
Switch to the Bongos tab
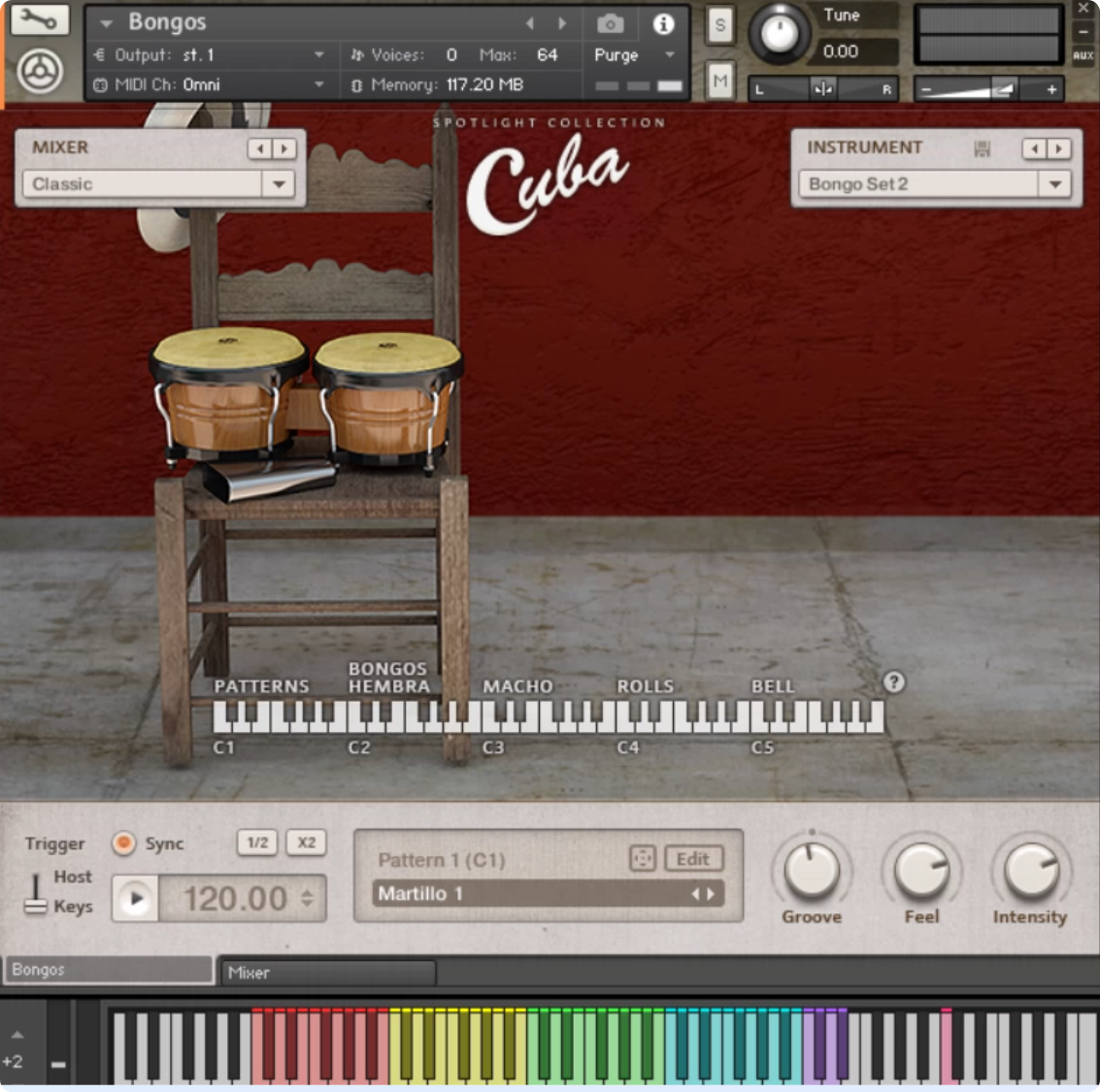108,970
